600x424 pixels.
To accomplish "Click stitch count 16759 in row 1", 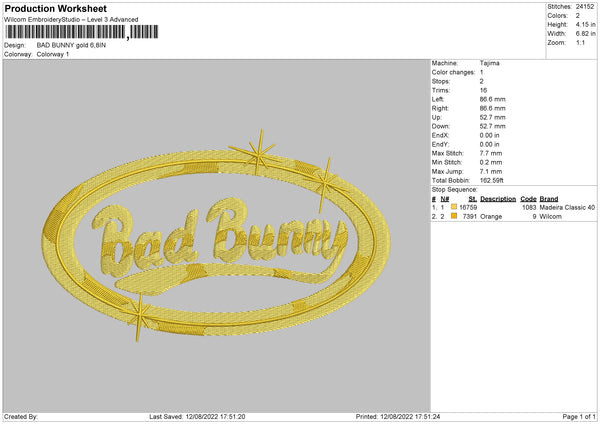I will coord(468,207).
